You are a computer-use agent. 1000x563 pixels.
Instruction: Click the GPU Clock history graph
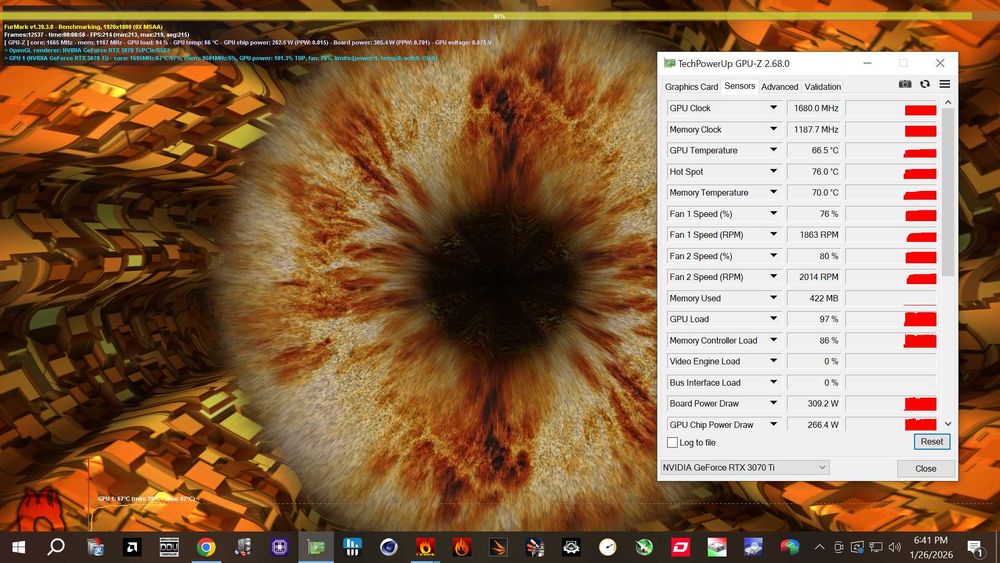click(891, 108)
